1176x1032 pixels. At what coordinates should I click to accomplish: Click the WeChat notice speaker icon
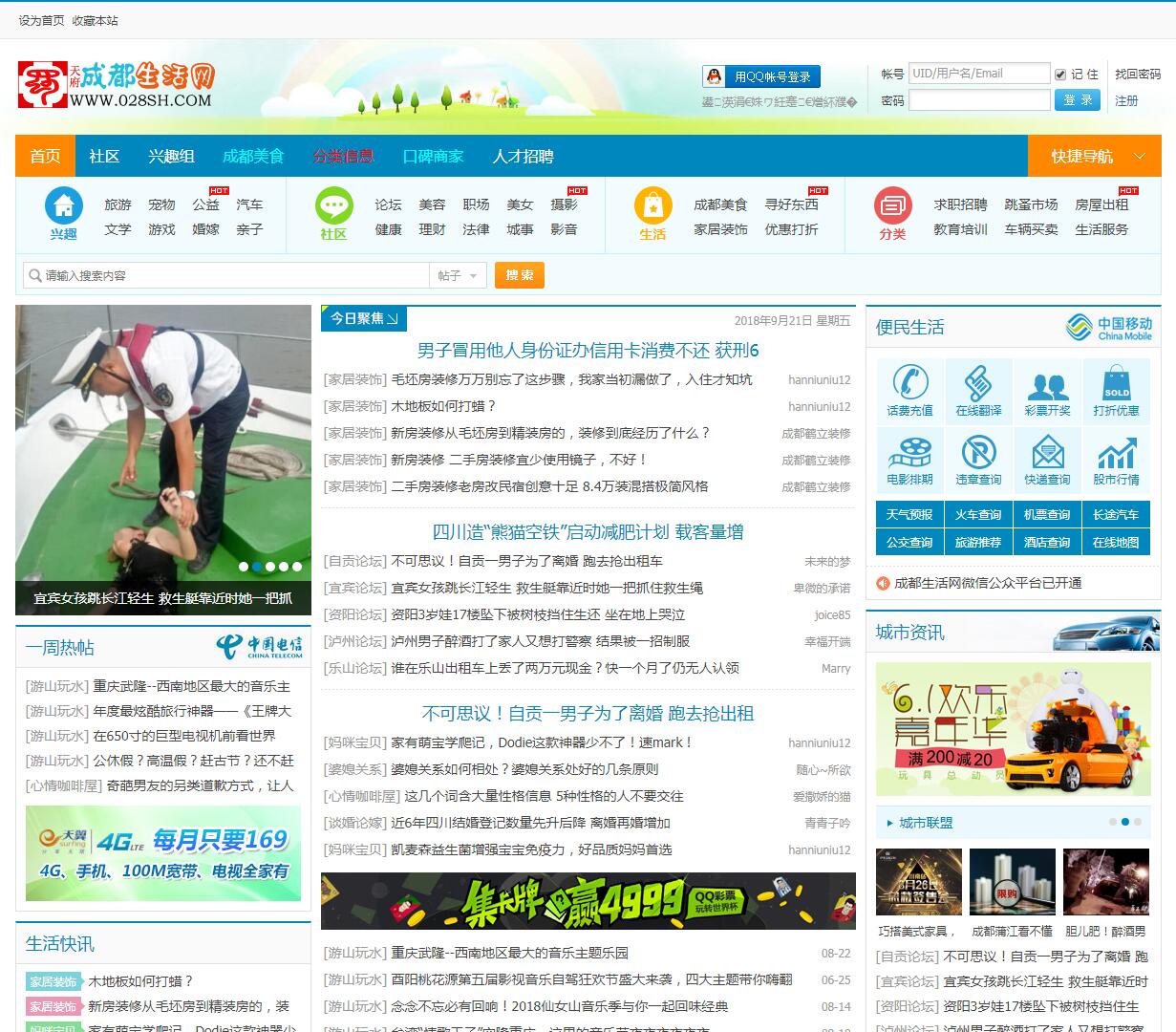coord(883,583)
